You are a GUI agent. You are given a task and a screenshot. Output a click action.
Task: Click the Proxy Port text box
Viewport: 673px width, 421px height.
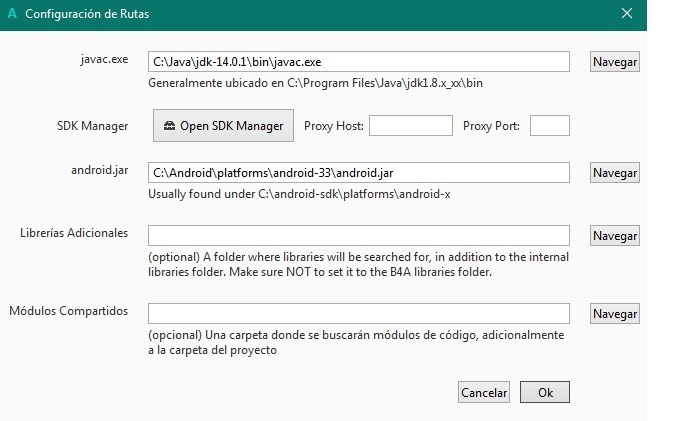pos(549,126)
